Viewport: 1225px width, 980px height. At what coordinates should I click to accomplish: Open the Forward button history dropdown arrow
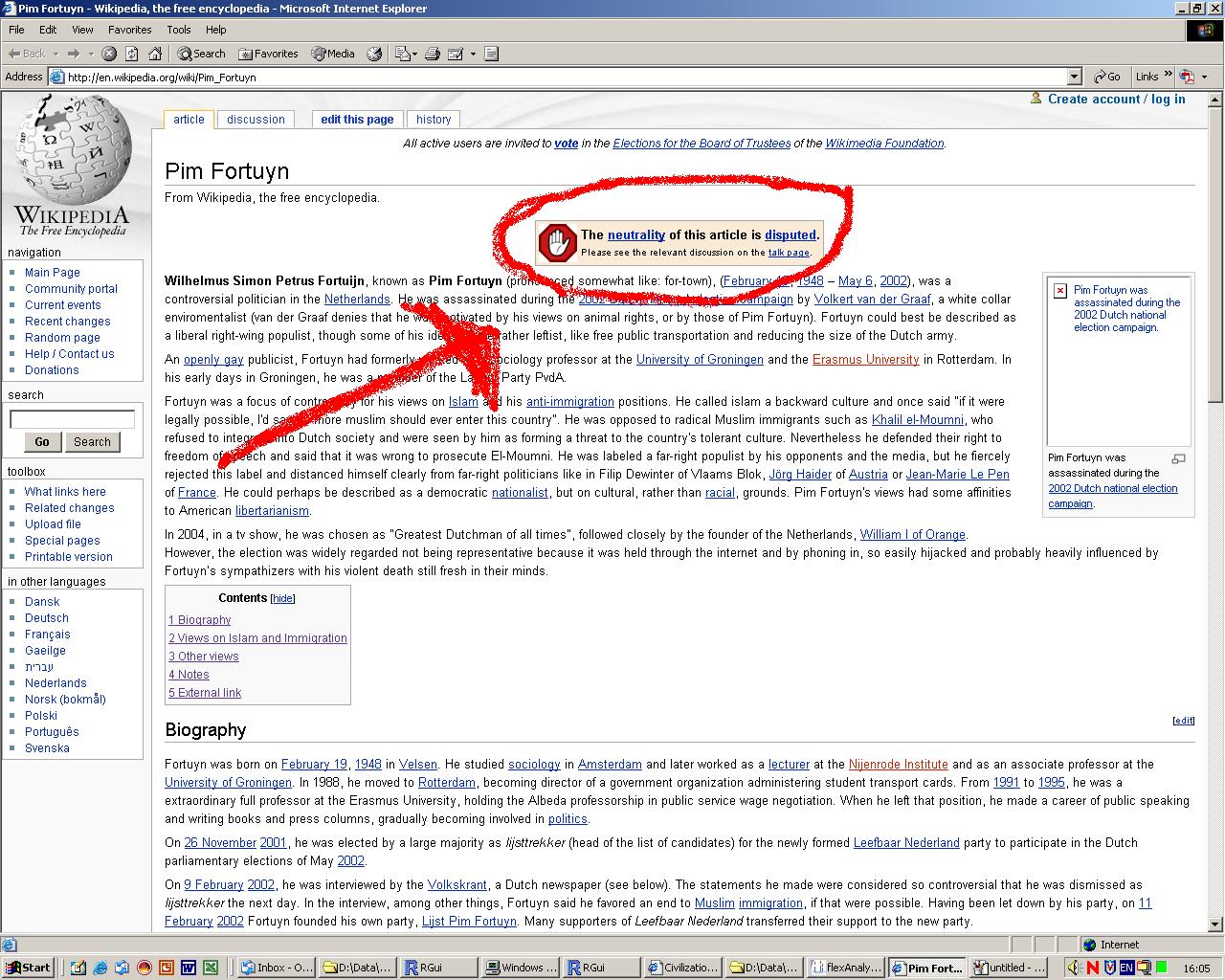91,55
